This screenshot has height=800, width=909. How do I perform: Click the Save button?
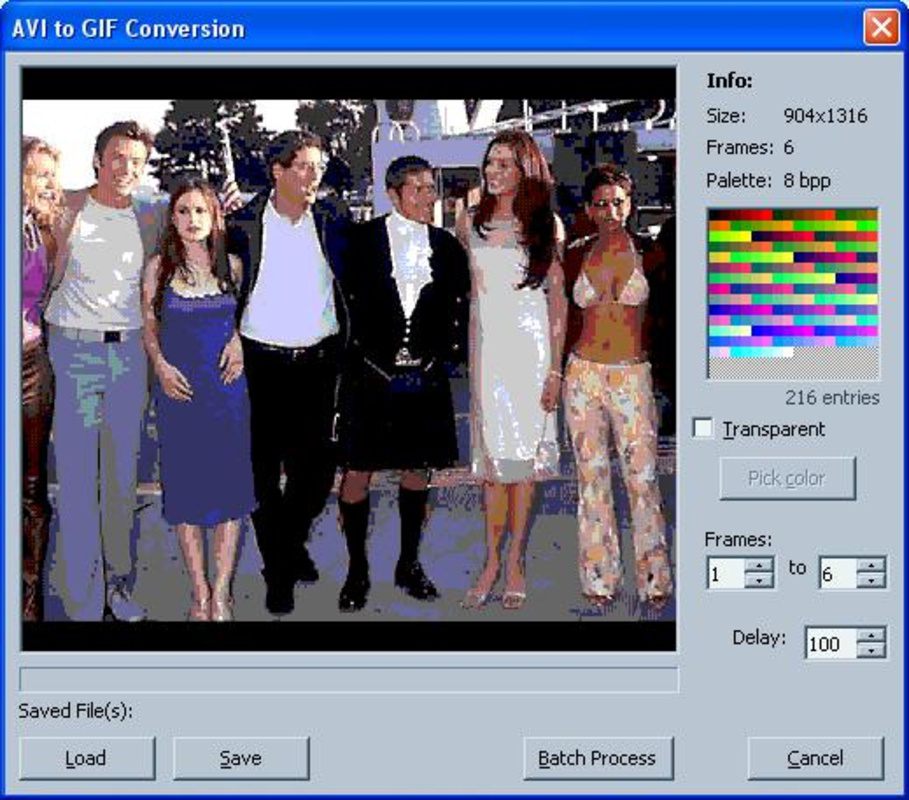[241, 758]
